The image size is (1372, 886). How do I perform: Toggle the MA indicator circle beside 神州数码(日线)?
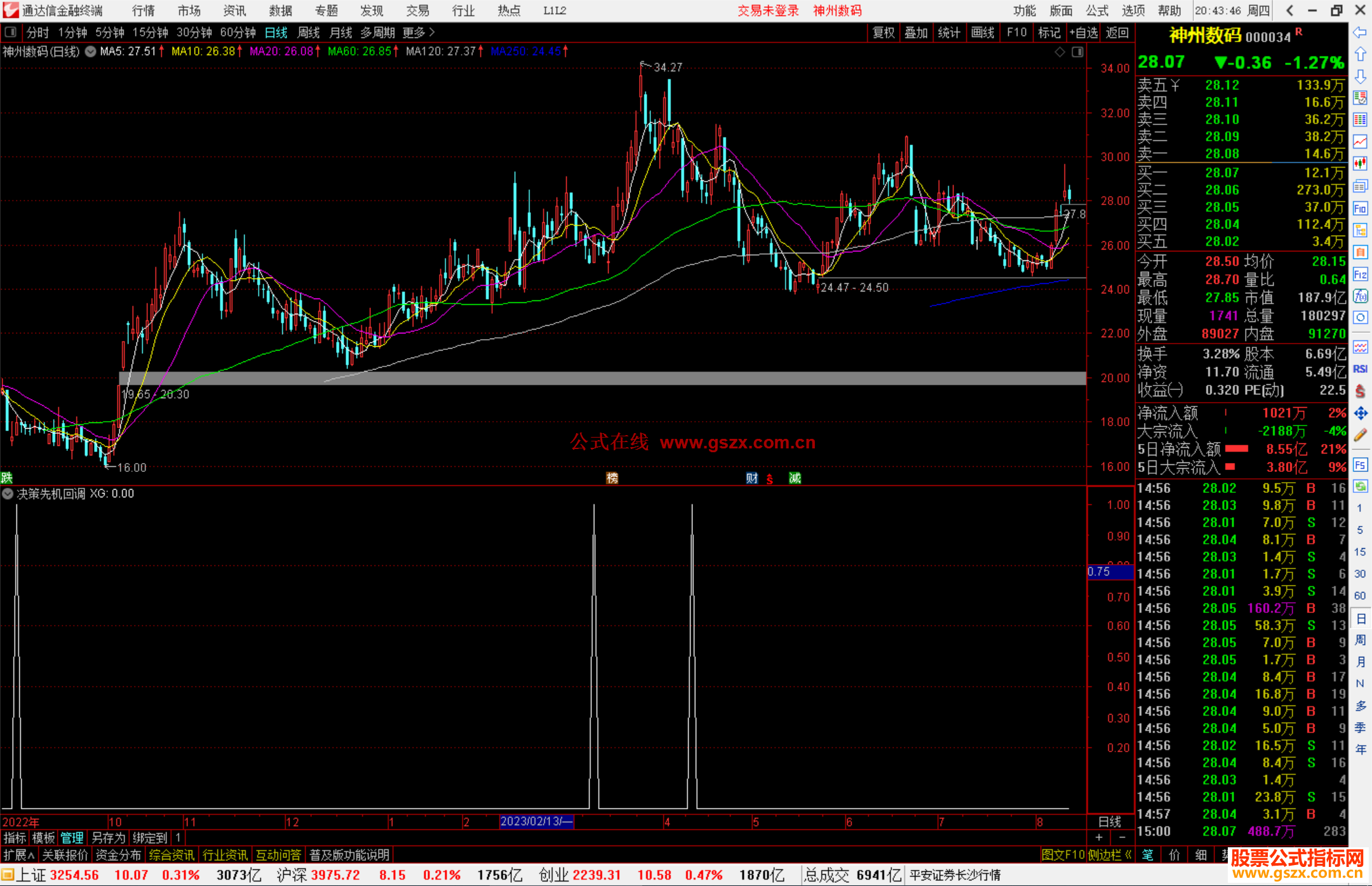(90, 51)
